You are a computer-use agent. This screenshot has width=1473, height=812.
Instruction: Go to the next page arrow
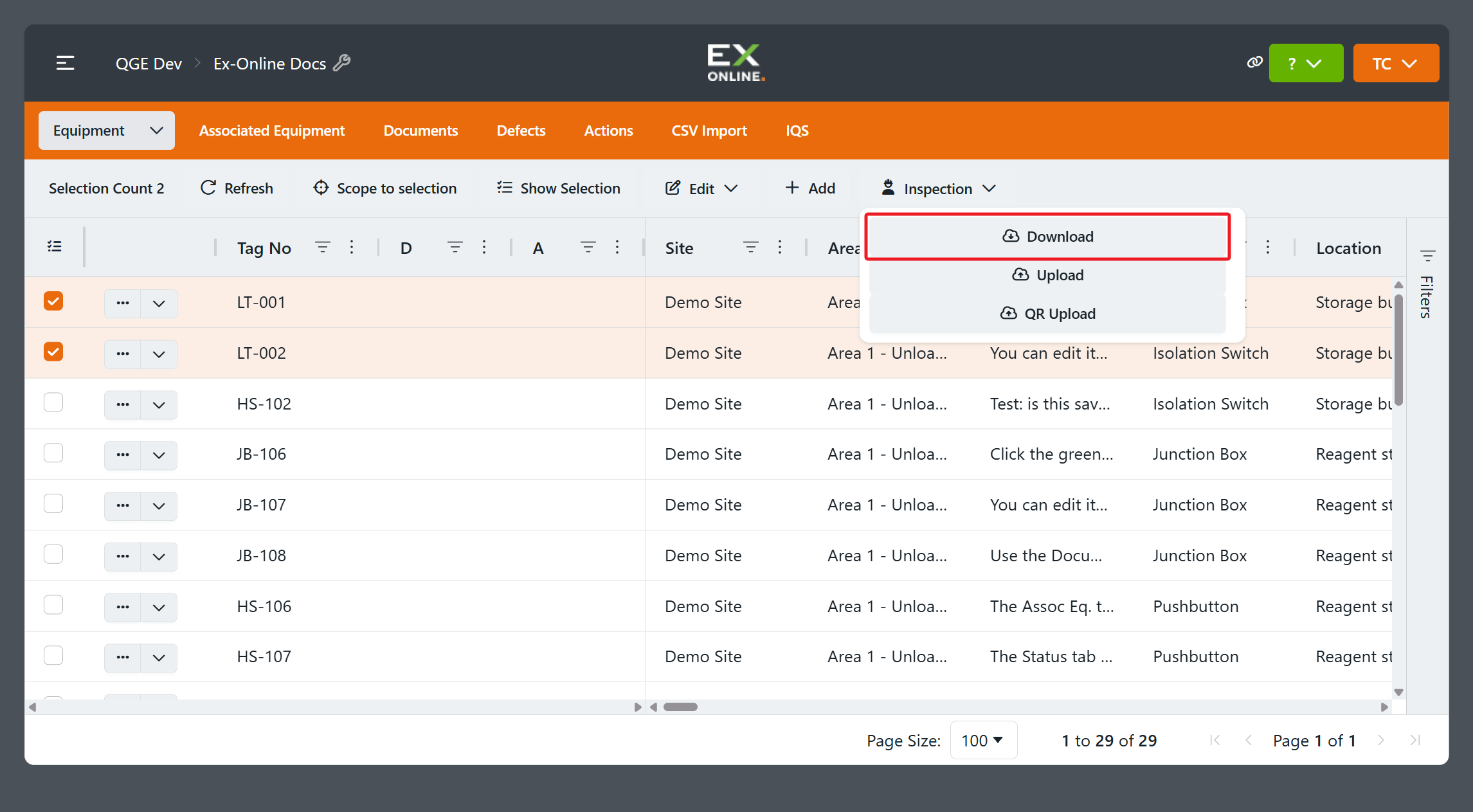pyautogui.click(x=1381, y=740)
